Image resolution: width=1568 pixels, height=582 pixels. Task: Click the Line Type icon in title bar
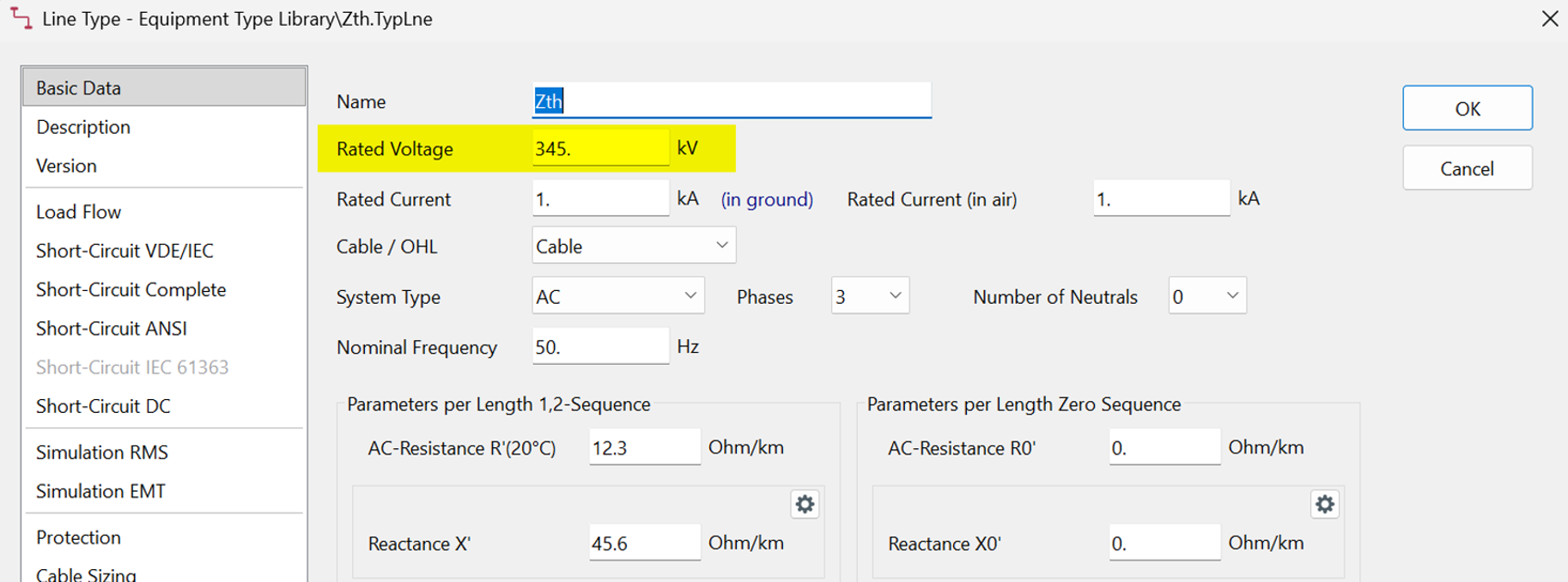point(21,18)
